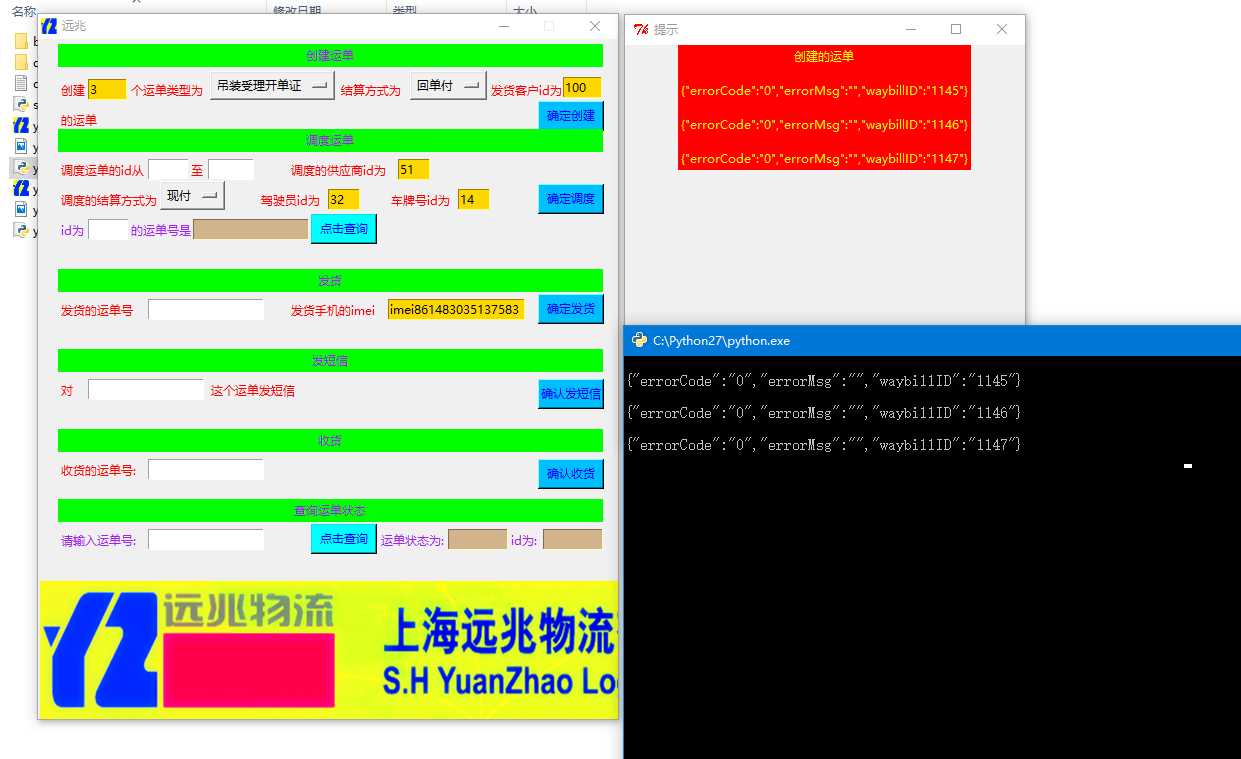Click the Tk feather icon in 提示 window
Viewport: 1241px width, 759px height.
point(641,30)
